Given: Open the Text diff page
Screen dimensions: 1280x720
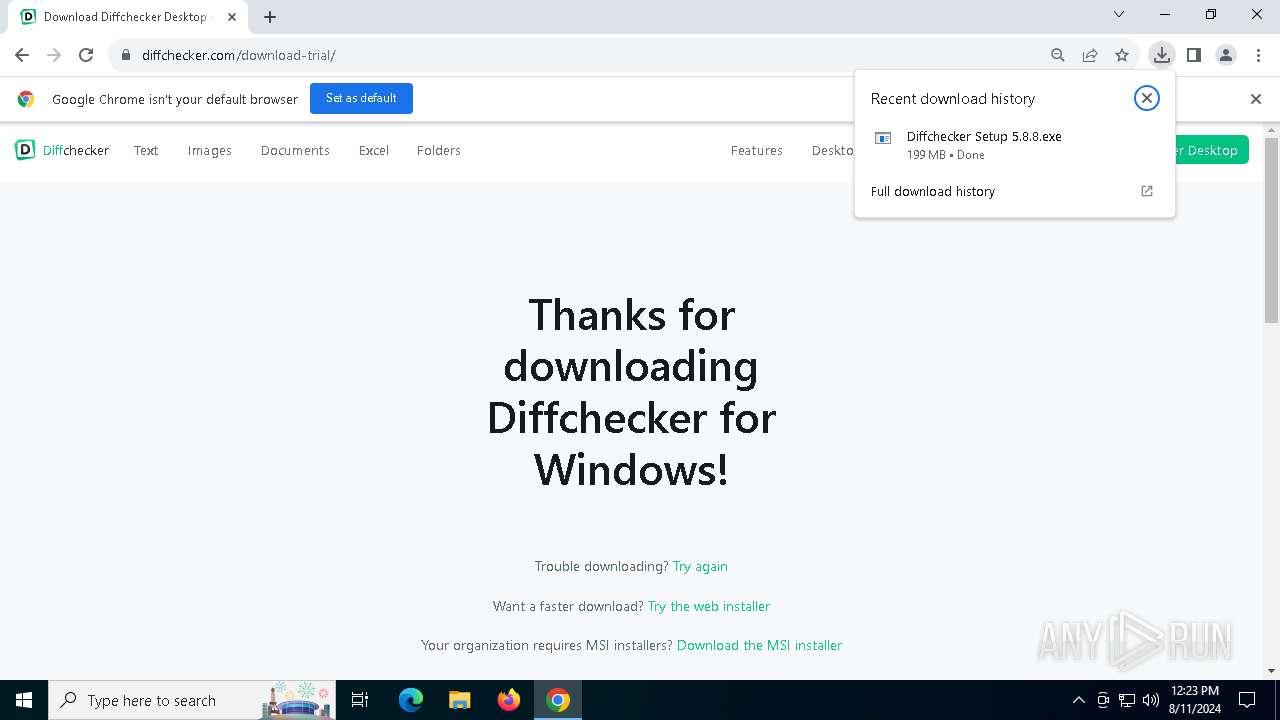Looking at the screenshot, I should point(146,150).
